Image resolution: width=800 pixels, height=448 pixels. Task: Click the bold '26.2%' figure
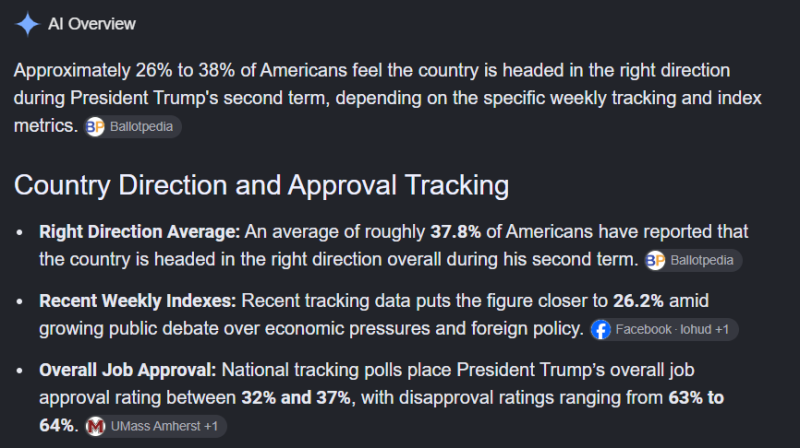[x=638, y=301]
